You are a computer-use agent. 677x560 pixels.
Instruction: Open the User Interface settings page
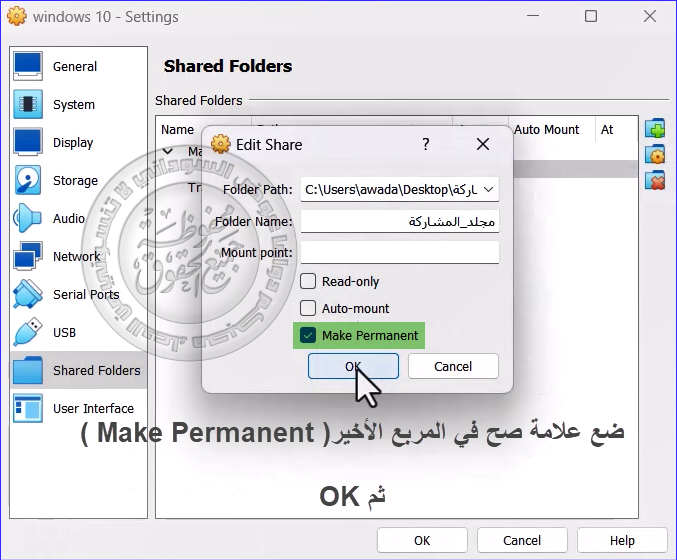coord(93,409)
